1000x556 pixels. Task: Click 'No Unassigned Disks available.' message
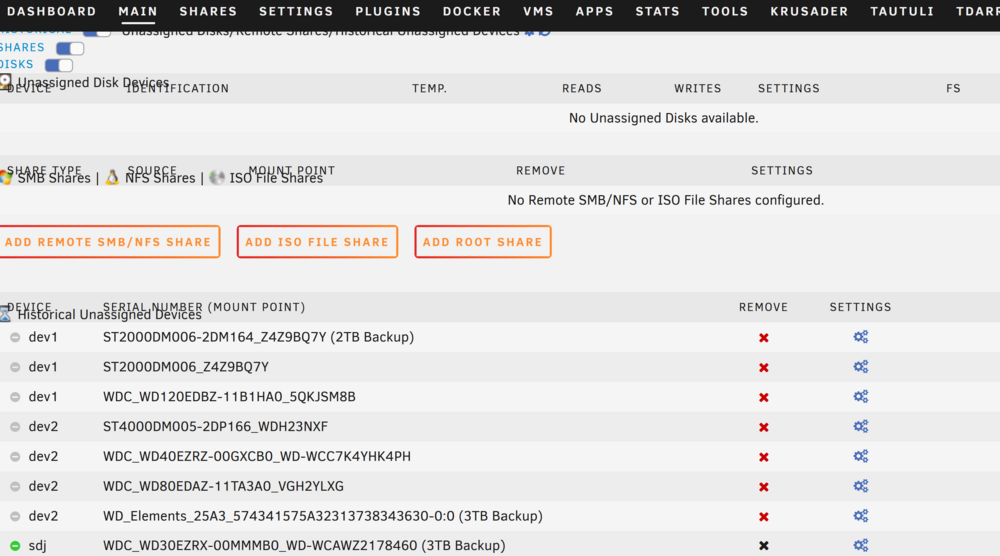click(663, 118)
